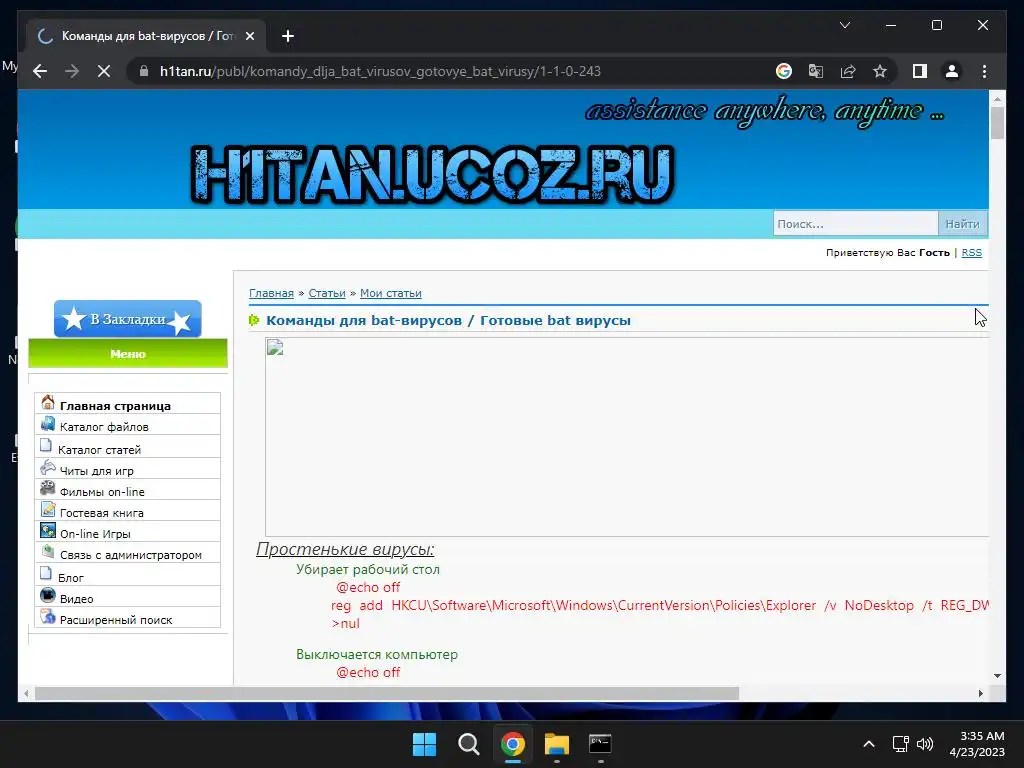Image resolution: width=1024 pixels, height=768 pixels.
Task: Translate this page icon
Action: [x=816, y=71]
